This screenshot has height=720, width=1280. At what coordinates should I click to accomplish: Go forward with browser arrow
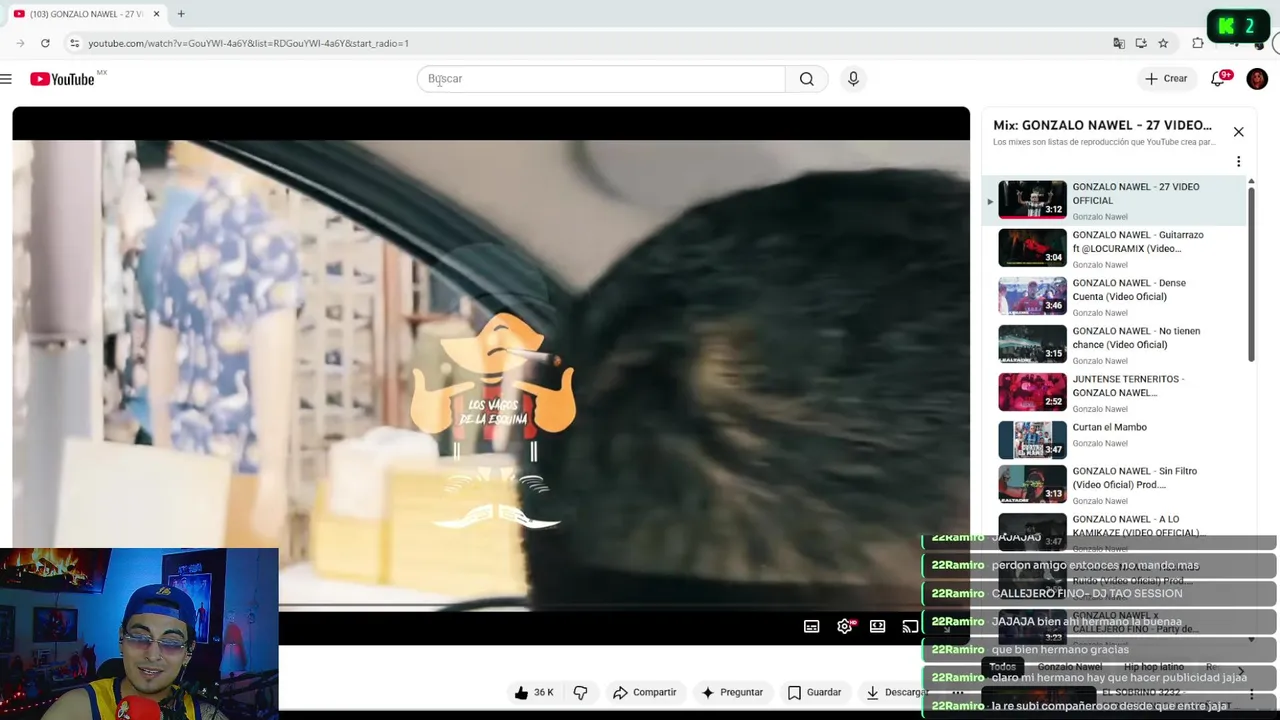click(20, 43)
